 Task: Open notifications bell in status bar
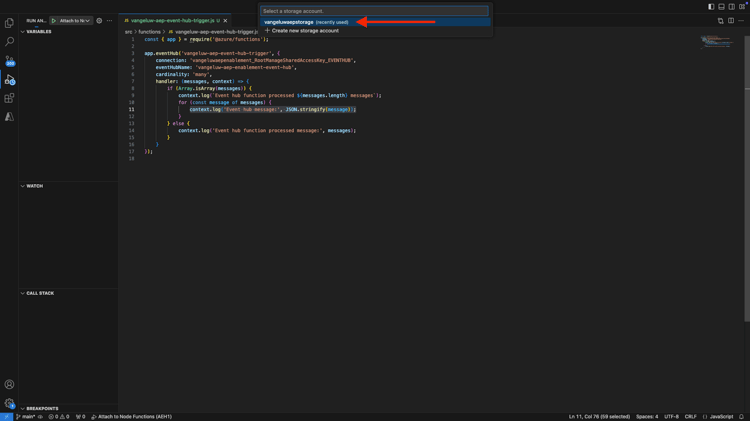click(741, 417)
